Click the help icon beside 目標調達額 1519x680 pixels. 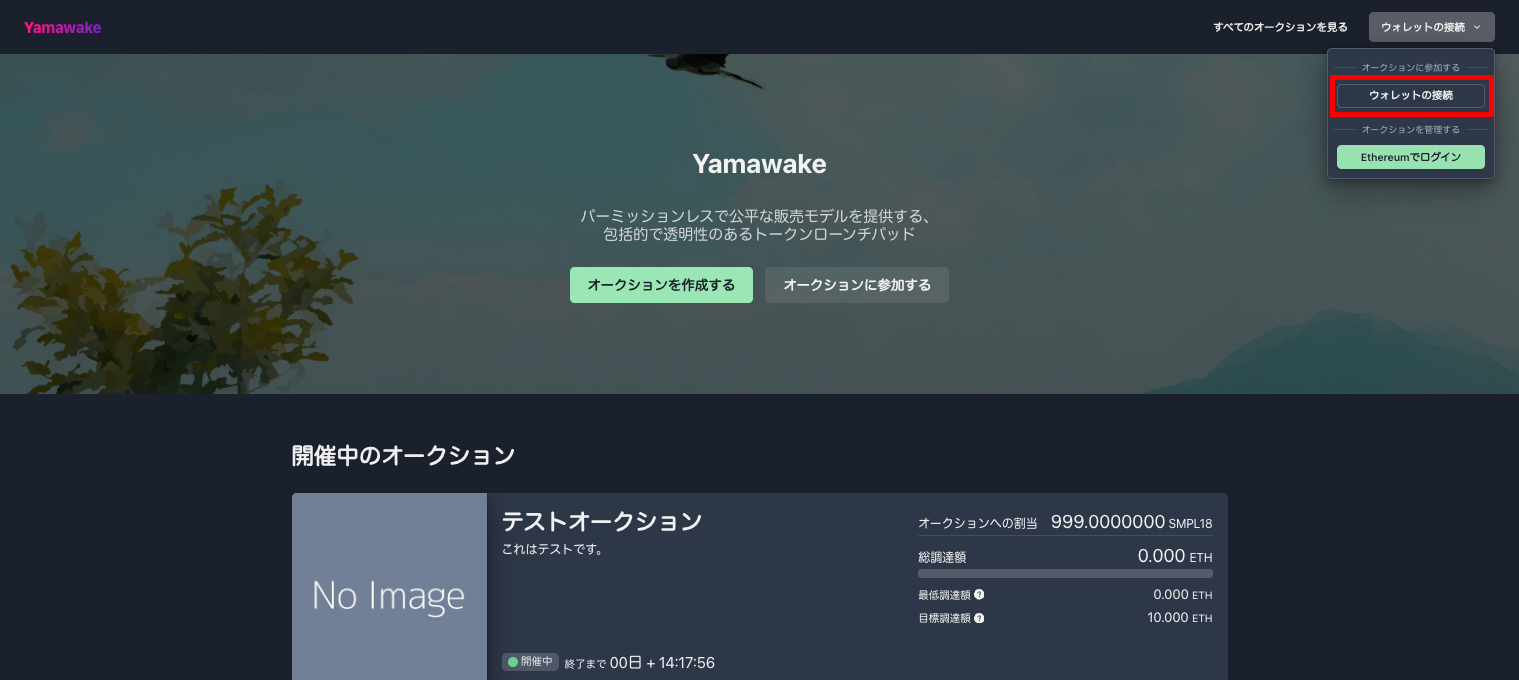[x=979, y=618]
